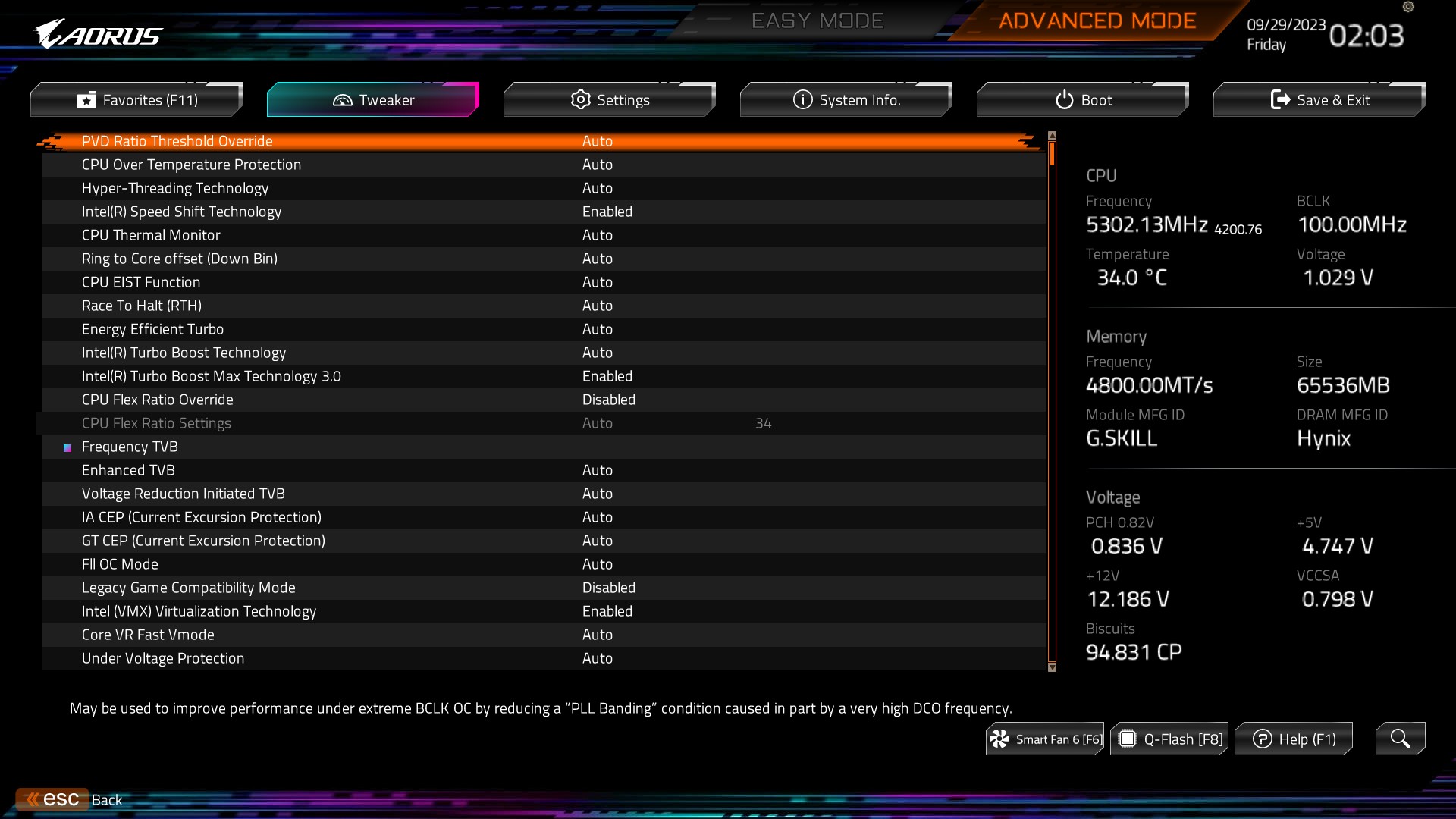
Task: Click the Help question mark icon
Action: point(1262,739)
